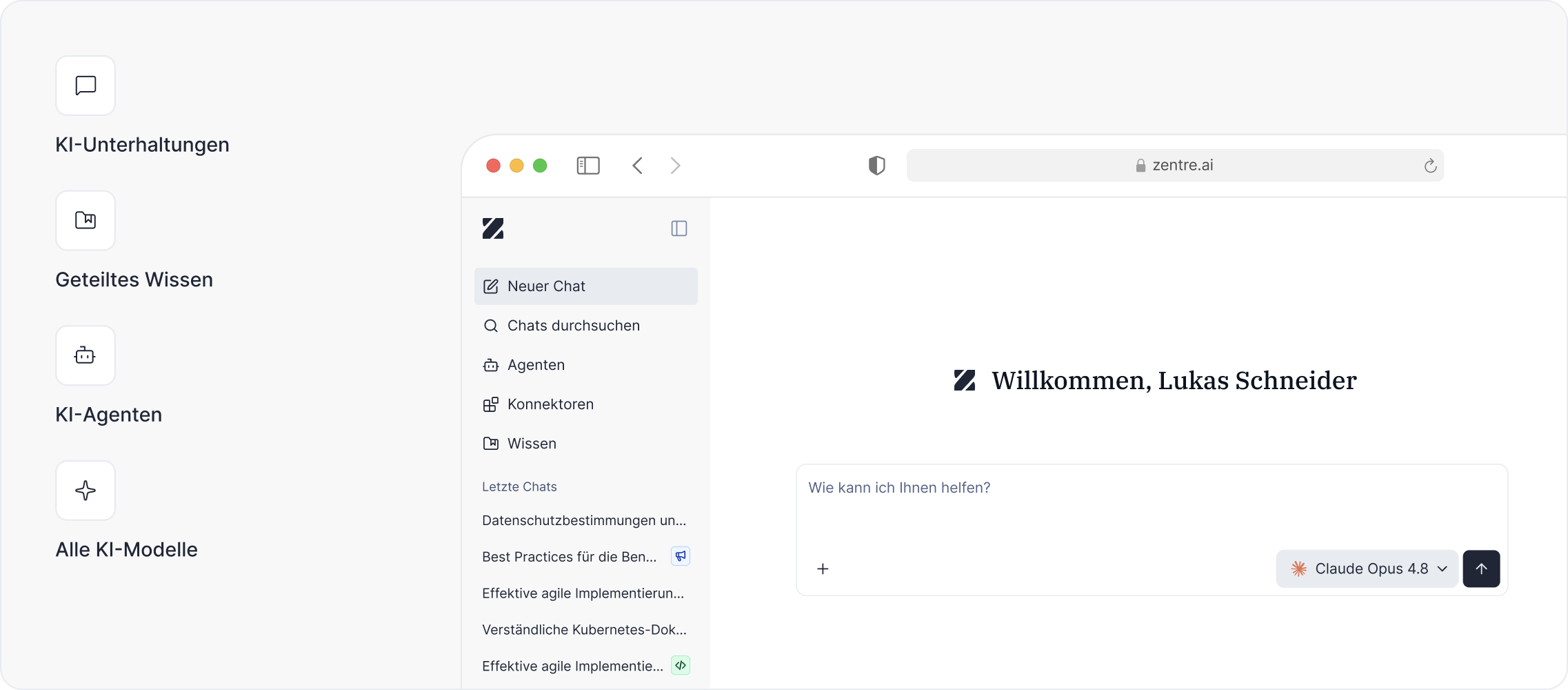Image resolution: width=1568 pixels, height=690 pixels.
Task: Click the KI-Unterhaltungen chat bubble icon
Action: (86, 86)
